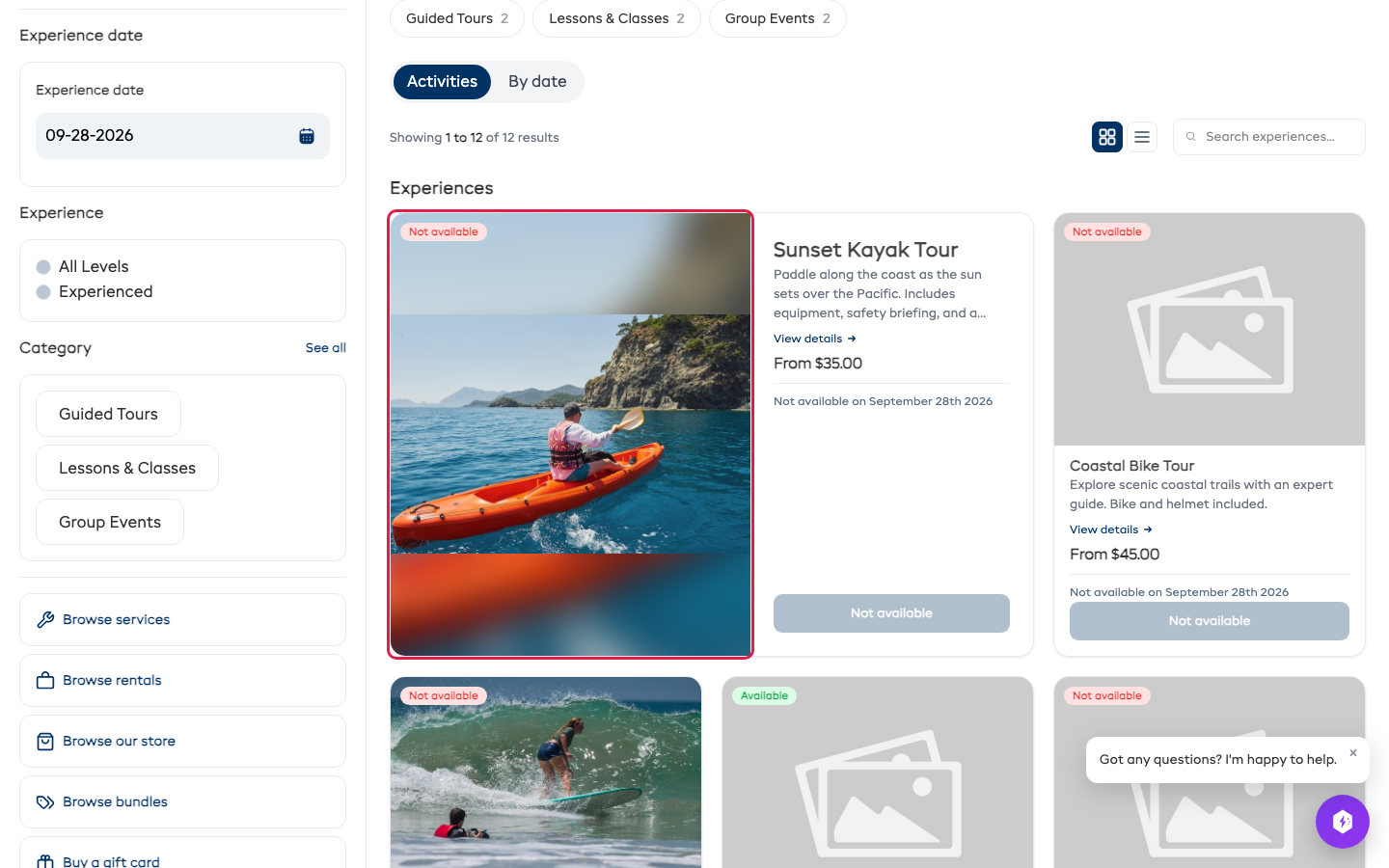Switch to the Activities tab
This screenshot has height=868, width=1389.
click(x=442, y=82)
